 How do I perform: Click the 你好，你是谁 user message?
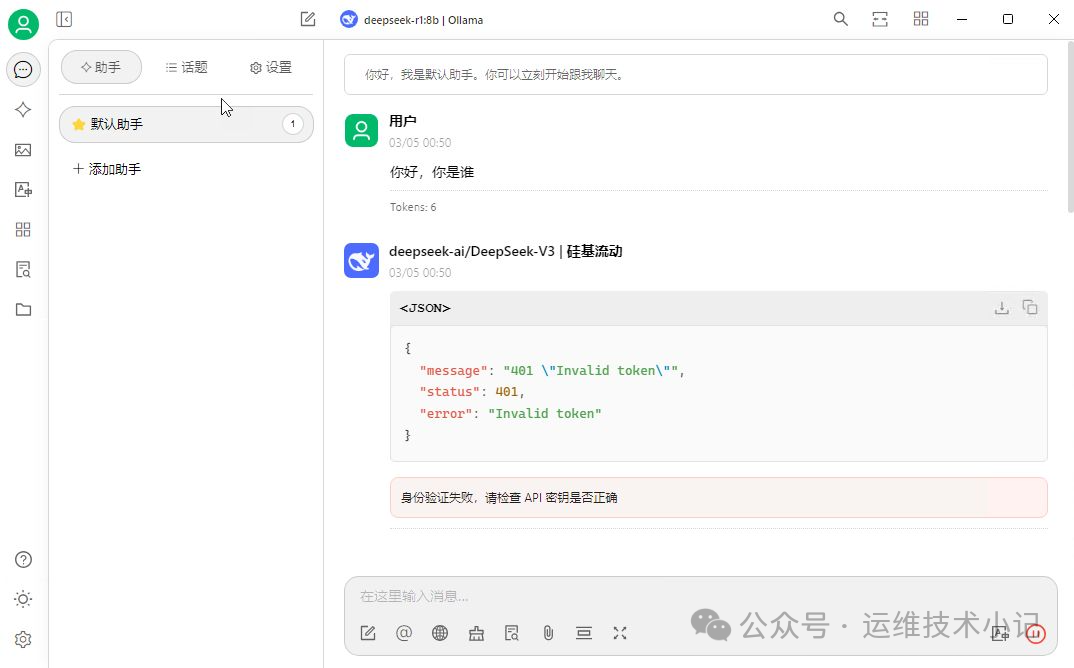(x=432, y=172)
